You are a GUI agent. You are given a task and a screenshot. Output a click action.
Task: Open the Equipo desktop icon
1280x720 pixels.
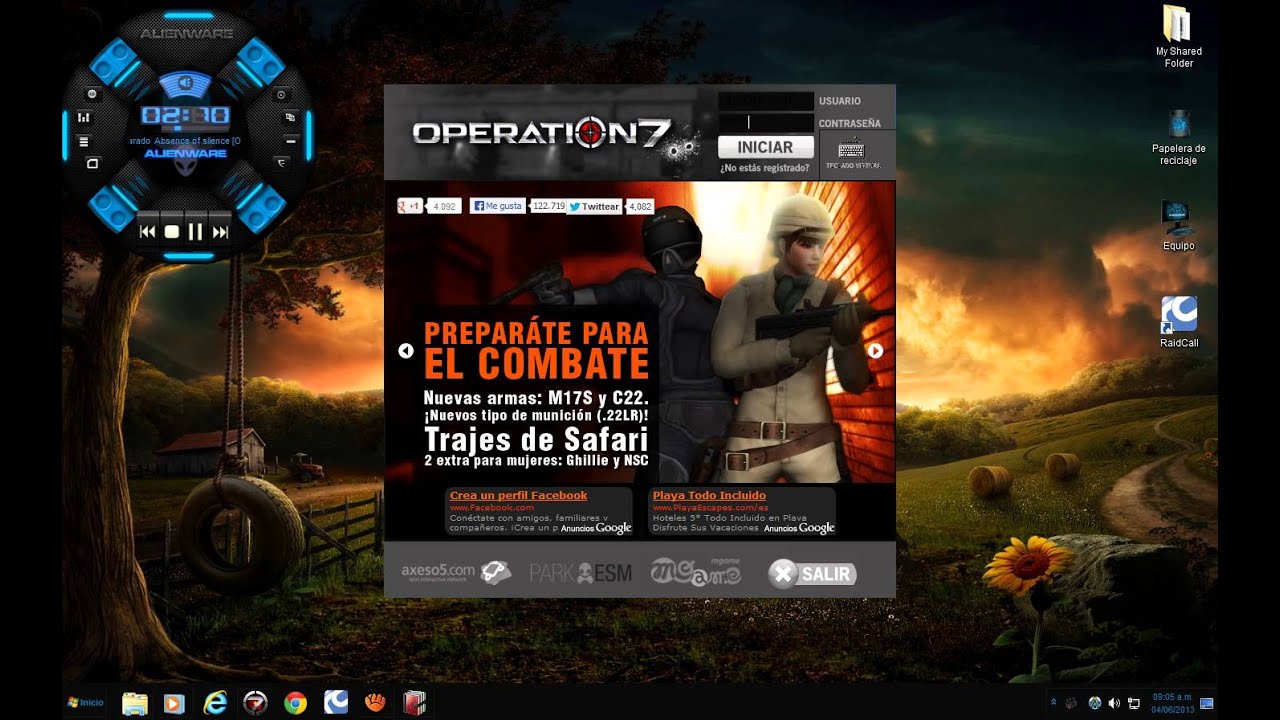[x=1178, y=225]
